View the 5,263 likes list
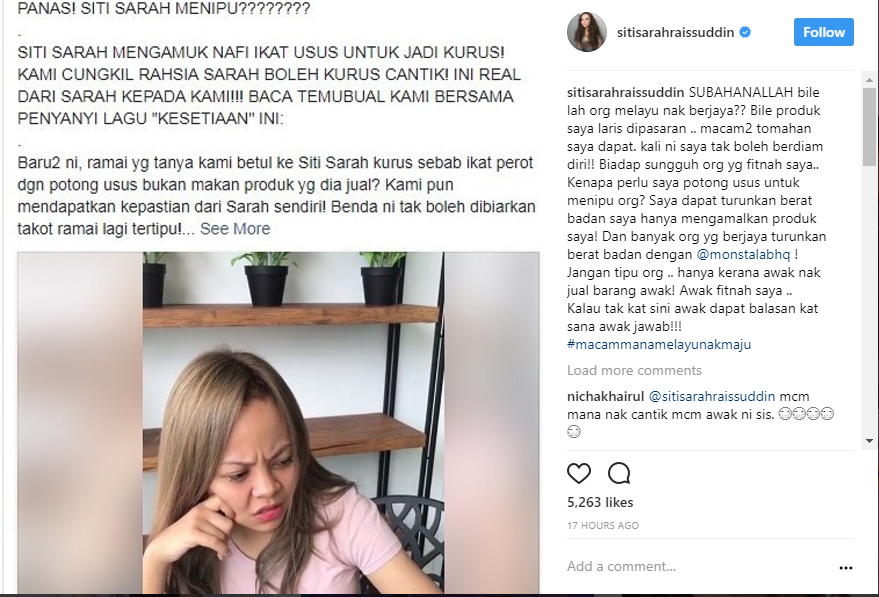The width and height of the screenshot is (879, 597). coord(600,502)
